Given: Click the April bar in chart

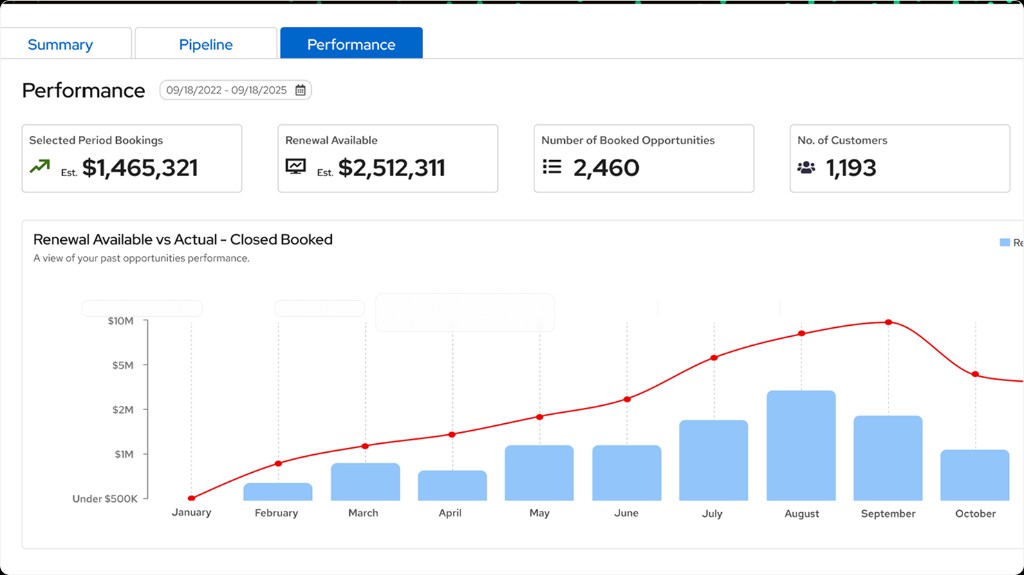Looking at the screenshot, I should pyautogui.click(x=453, y=485).
